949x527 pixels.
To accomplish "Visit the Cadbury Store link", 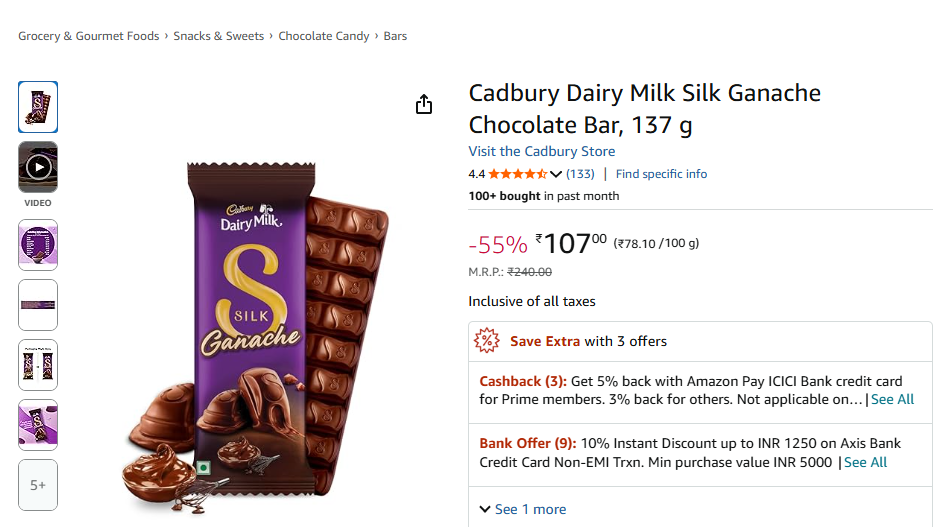I will 542,151.
